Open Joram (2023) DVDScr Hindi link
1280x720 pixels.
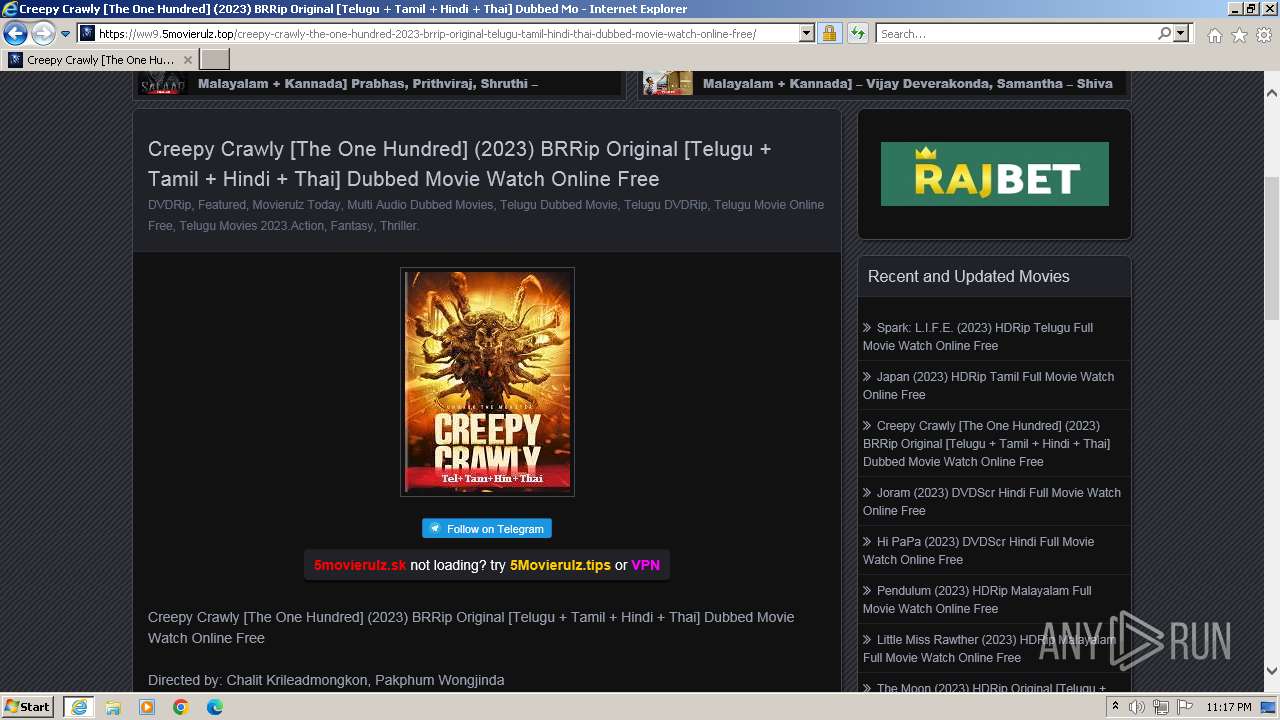click(992, 501)
